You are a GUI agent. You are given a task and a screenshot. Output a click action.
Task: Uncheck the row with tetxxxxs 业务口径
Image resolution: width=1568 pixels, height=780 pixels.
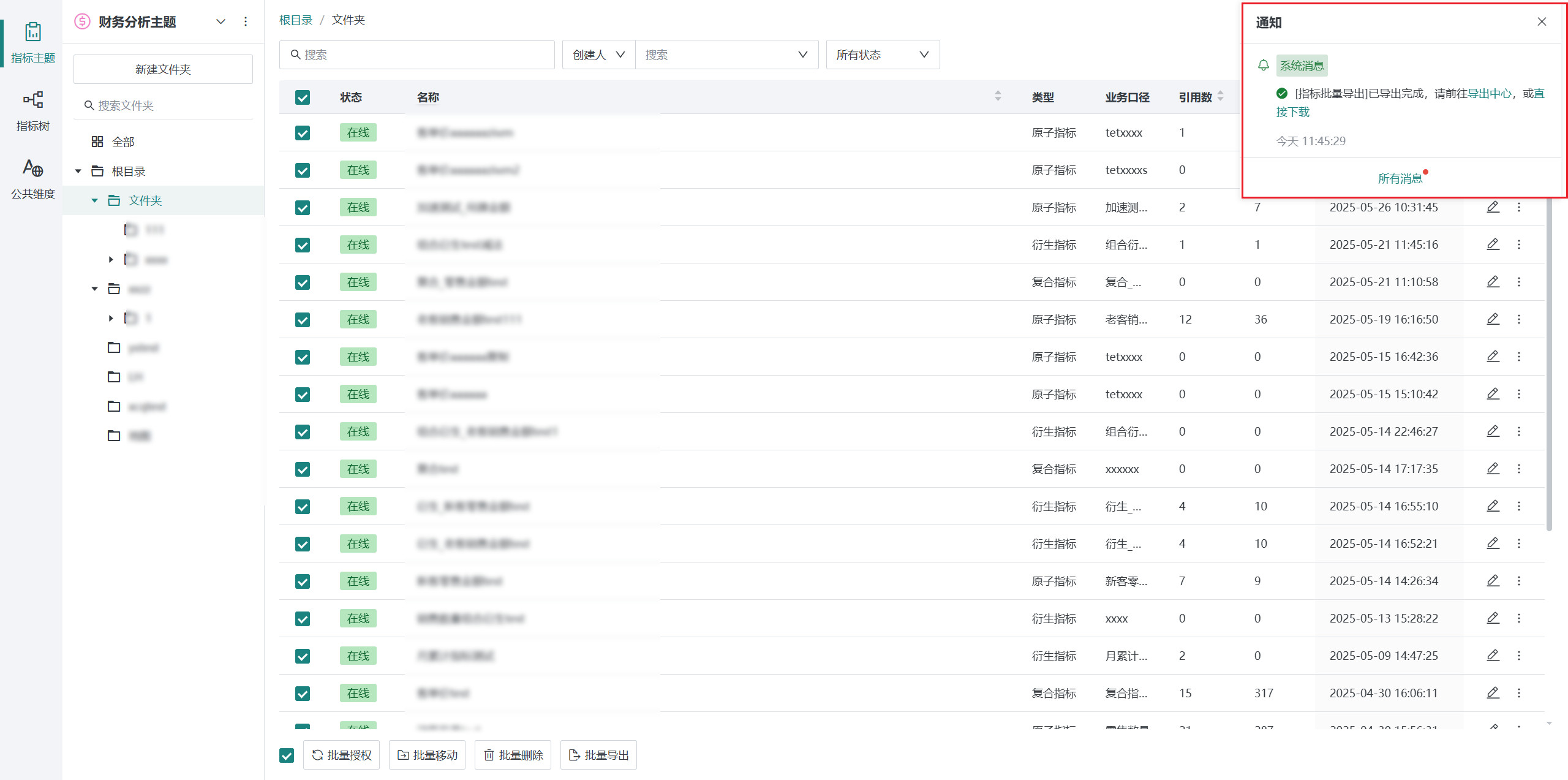[x=303, y=170]
